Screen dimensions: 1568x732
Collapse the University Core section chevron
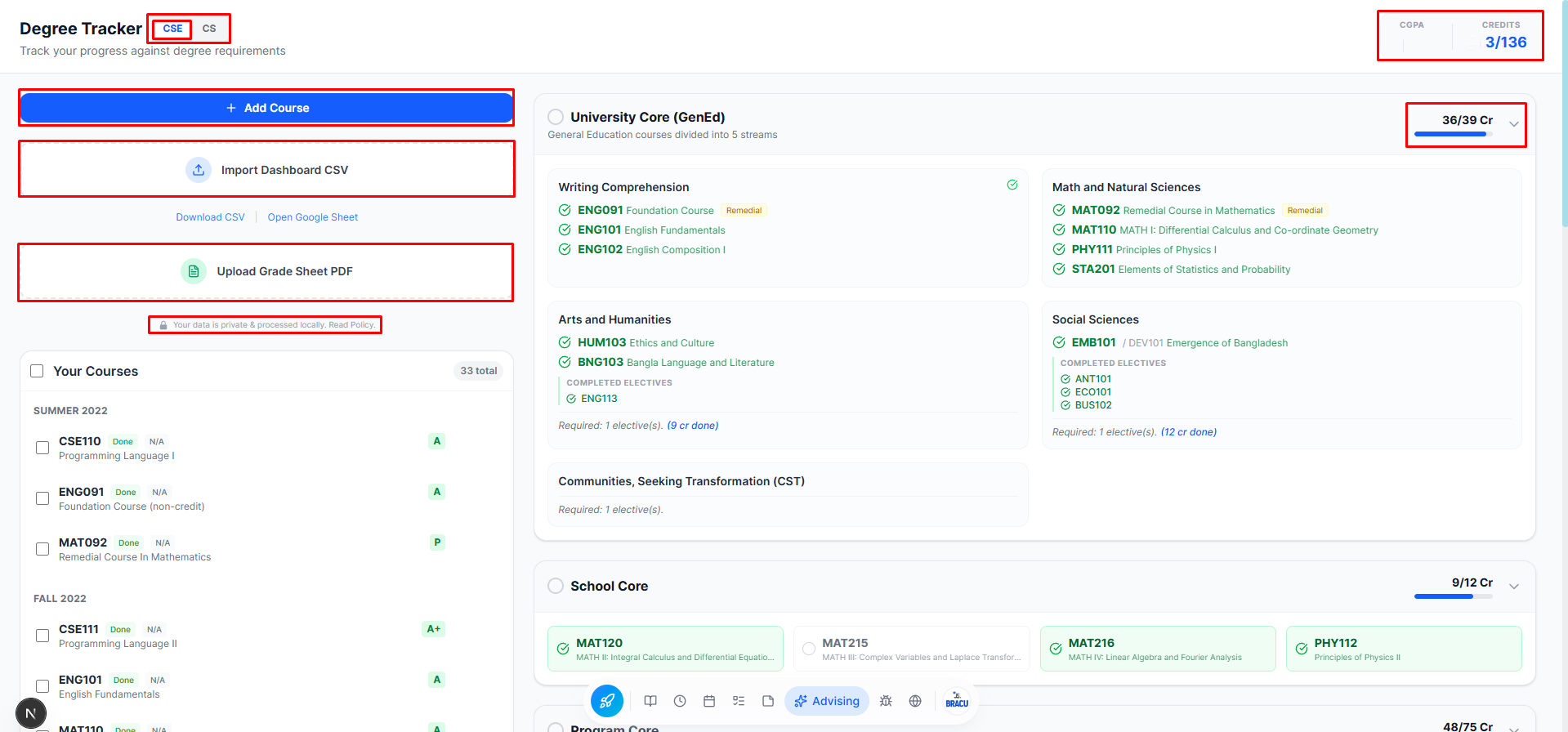coord(1514,124)
